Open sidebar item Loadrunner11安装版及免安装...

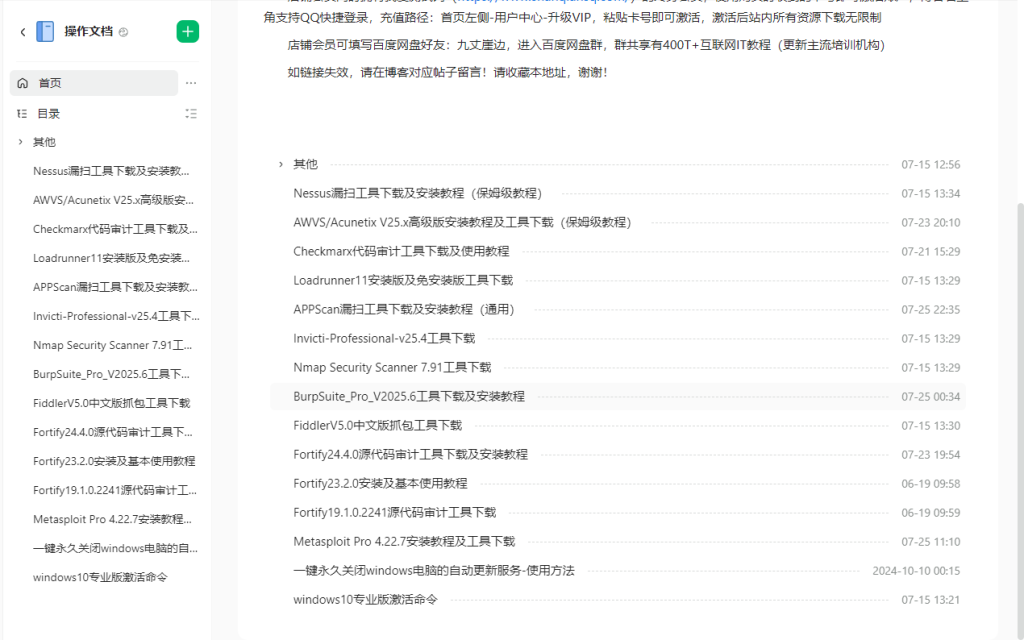[x=112, y=258]
